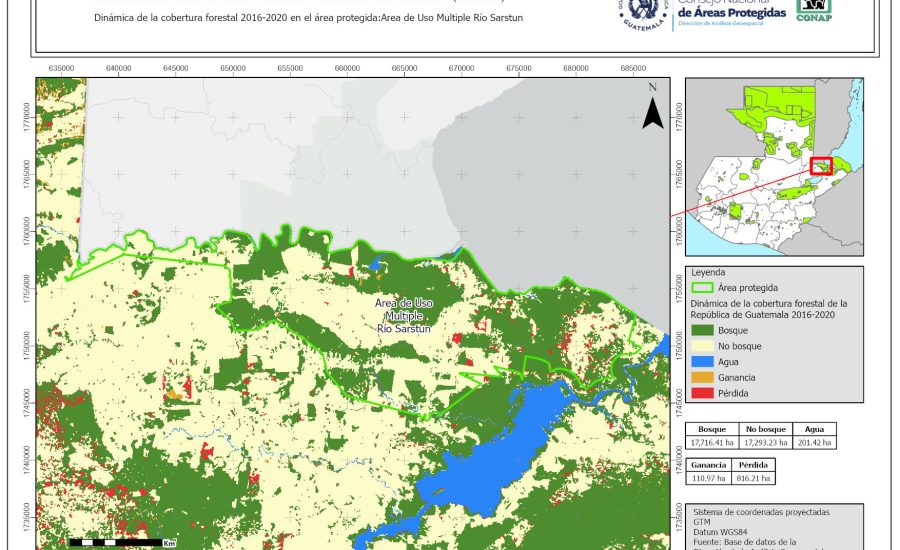
Task: Click the No bosque 17,293.23 ha cell
Action: (x=764, y=442)
